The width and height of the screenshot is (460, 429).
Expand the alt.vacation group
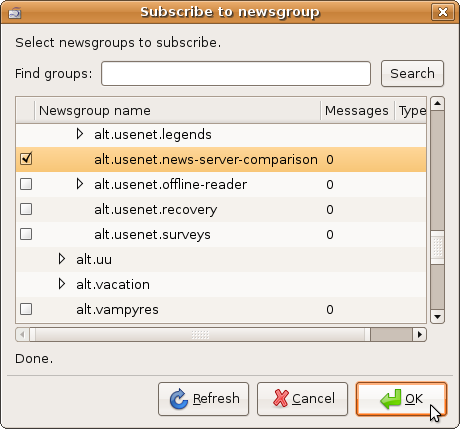tap(62, 284)
